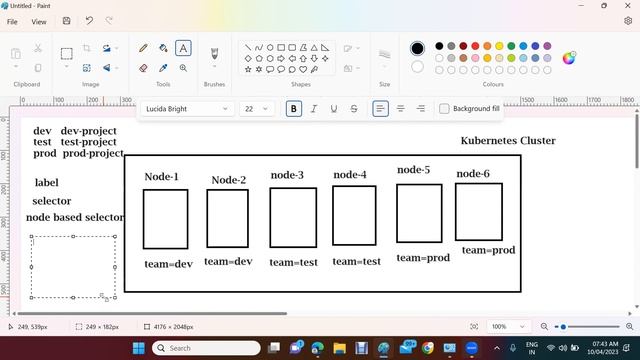Select the secondary white colour circle
The width and height of the screenshot is (640, 360).
(417, 67)
